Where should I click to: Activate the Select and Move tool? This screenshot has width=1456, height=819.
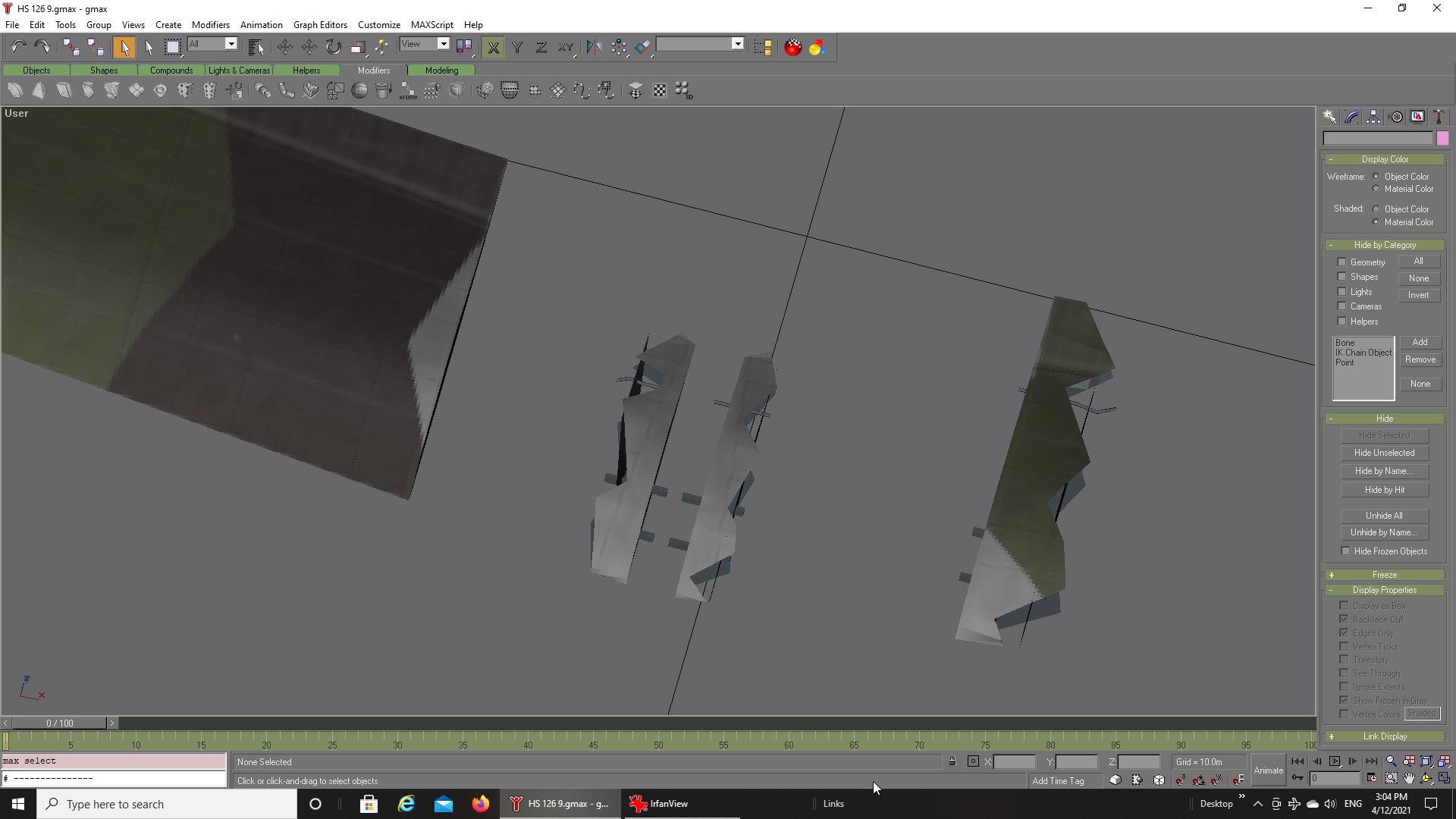[285, 47]
